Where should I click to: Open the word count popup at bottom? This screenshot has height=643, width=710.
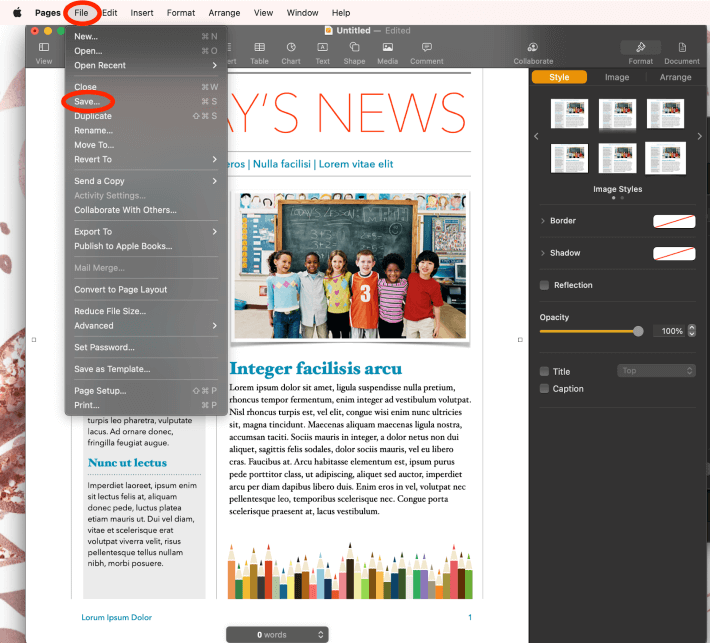(x=277, y=634)
